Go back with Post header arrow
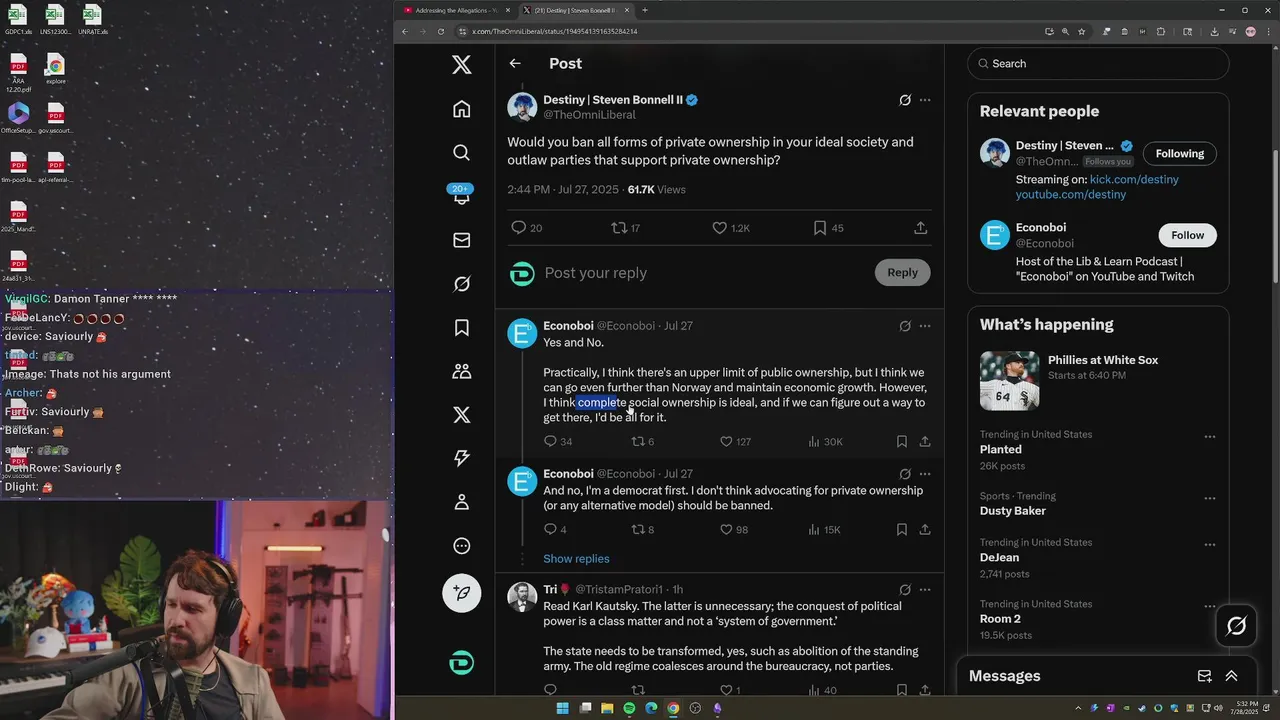The height and width of the screenshot is (720, 1280). pos(515,63)
